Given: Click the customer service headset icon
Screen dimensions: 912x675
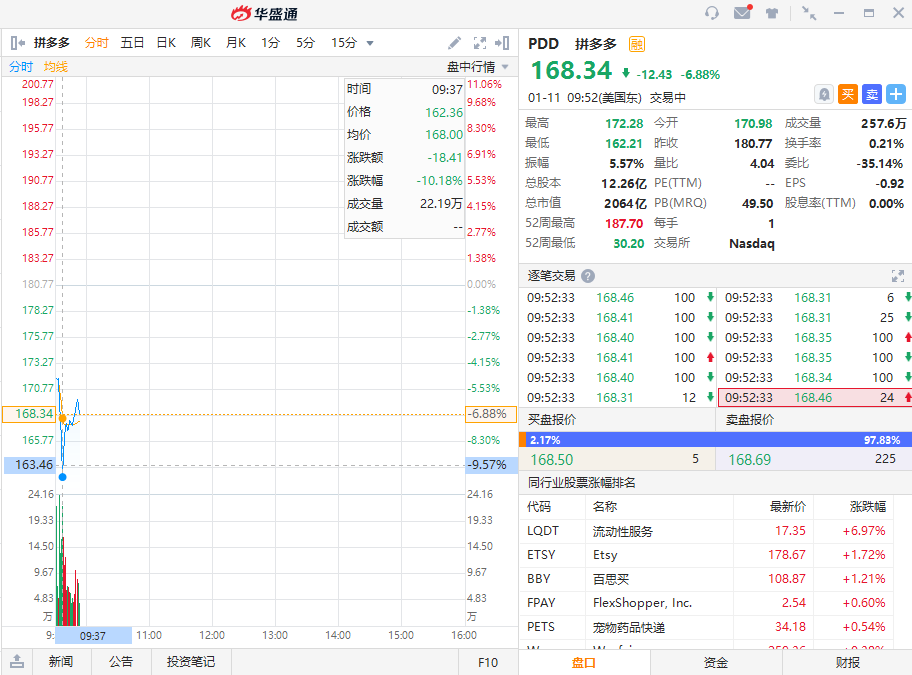Looking at the screenshot, I should [712, 13].
